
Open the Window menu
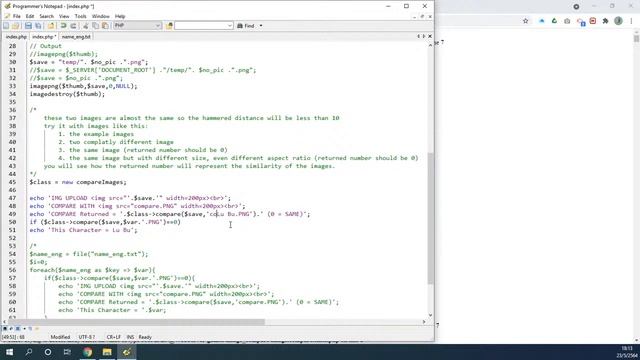pyautogui.click(x=100, y=16)
